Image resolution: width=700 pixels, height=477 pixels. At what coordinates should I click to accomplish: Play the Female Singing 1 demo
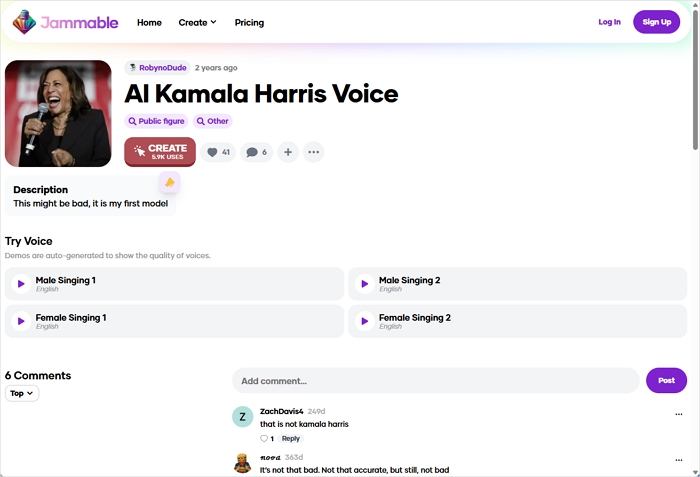[21, 321]
